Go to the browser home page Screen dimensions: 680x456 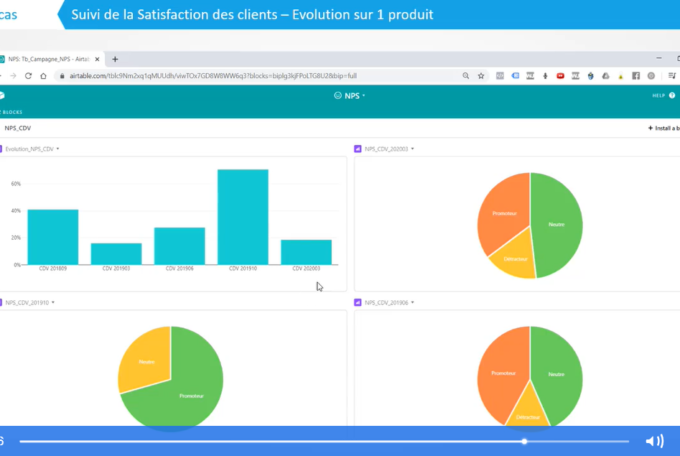[43, 76]
